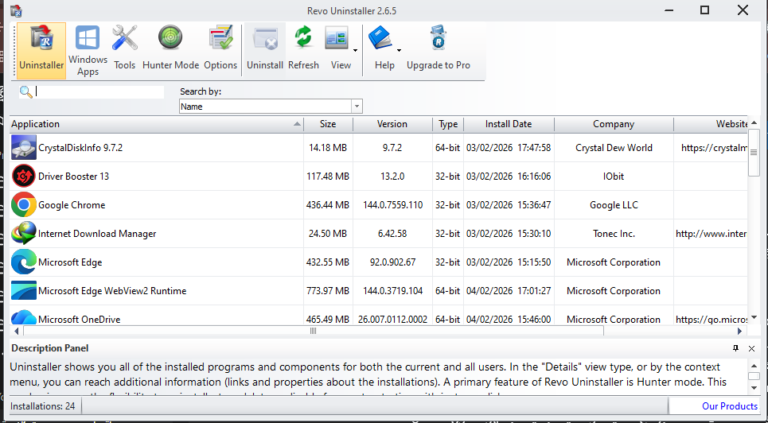Screen dimensions: 768x423
Task: Open the Uninstaller toolbar section
Action: (41, 50)
